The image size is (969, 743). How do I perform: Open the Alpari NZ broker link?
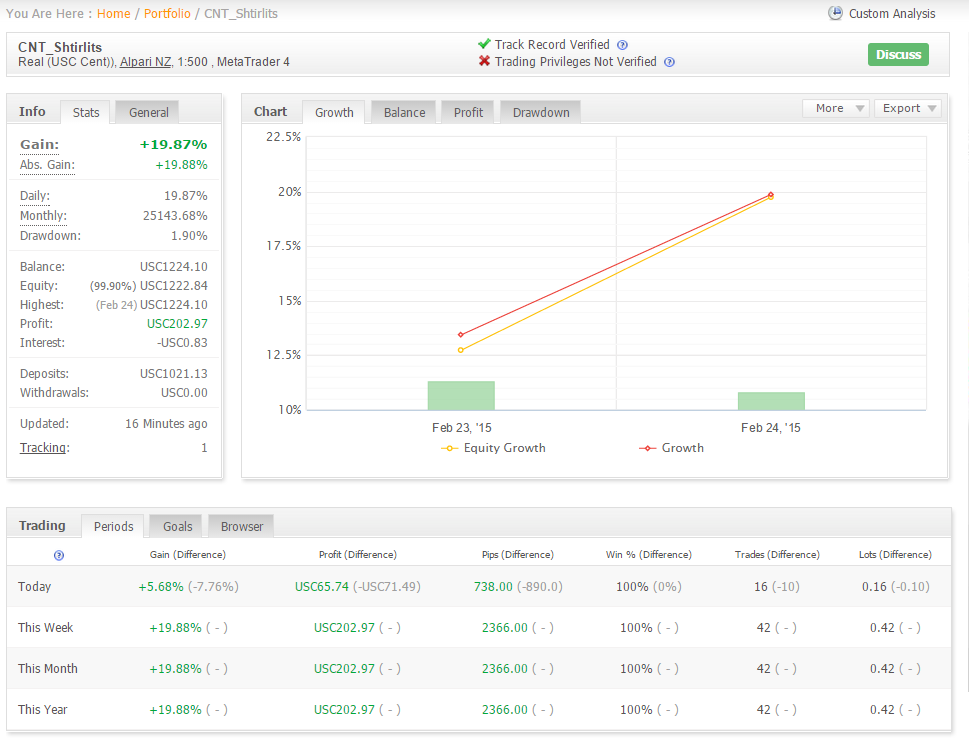[x=145, y=62]
